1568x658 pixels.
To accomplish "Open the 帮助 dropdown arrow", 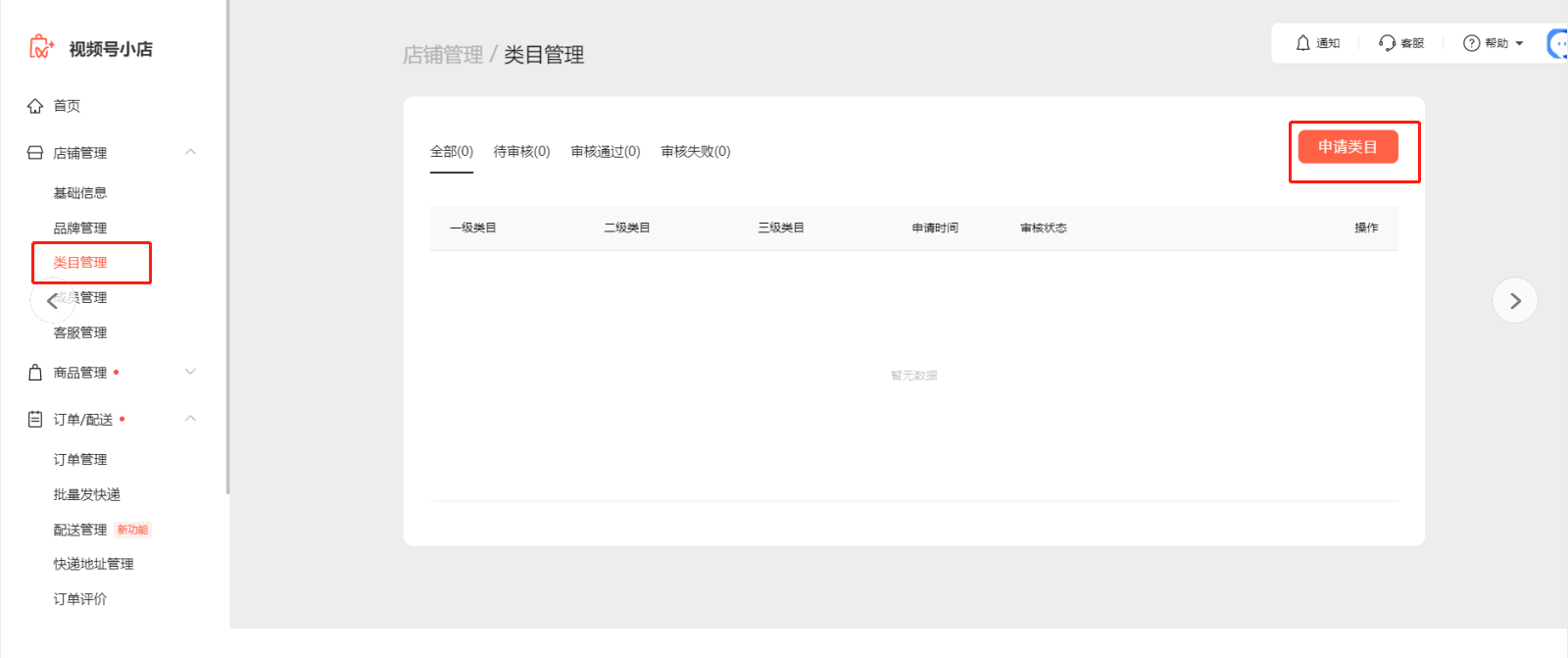I will pos(1519,43).
